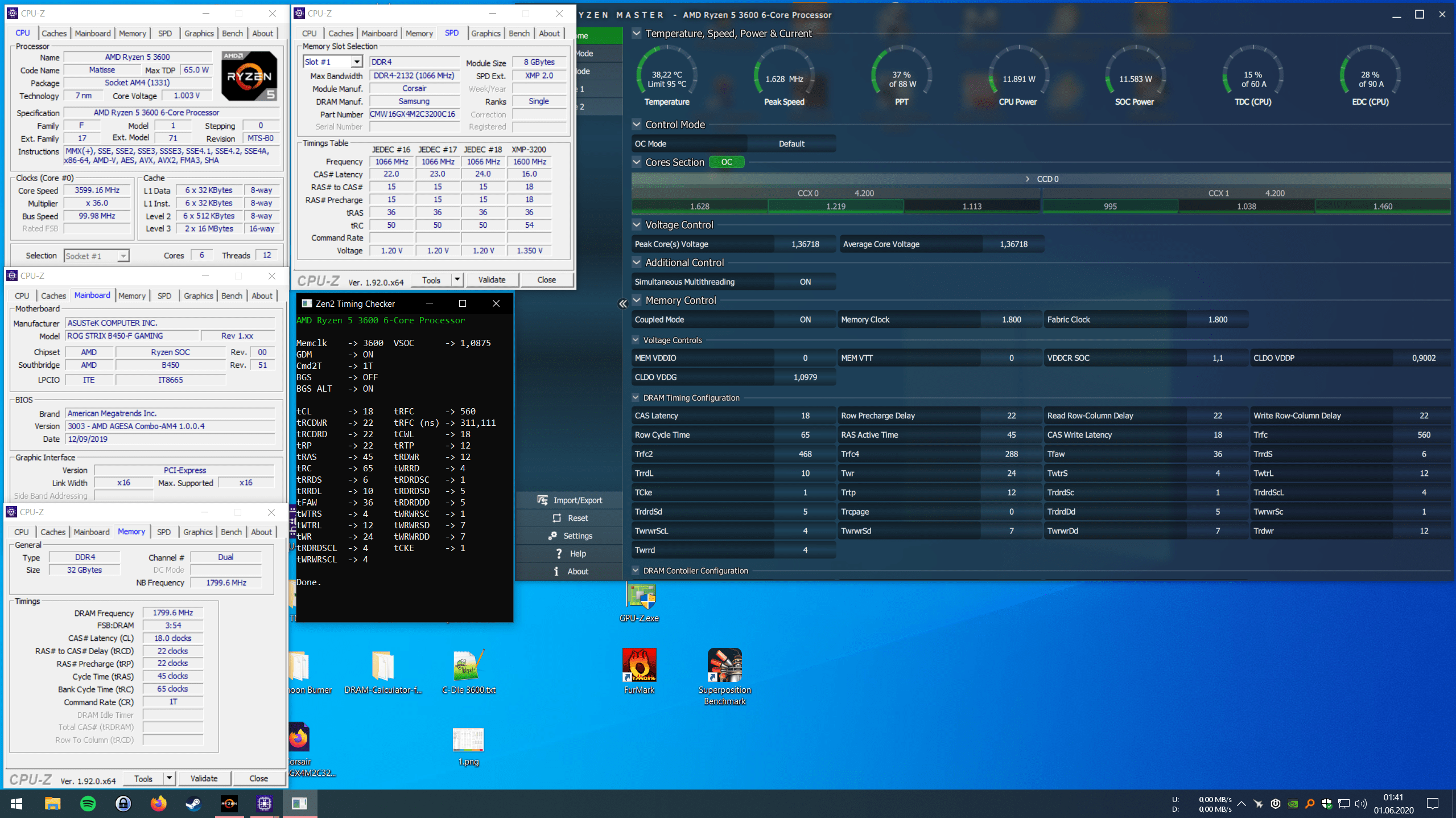
Task: Click Steam icon in taskbar
Action: point(193,803)
